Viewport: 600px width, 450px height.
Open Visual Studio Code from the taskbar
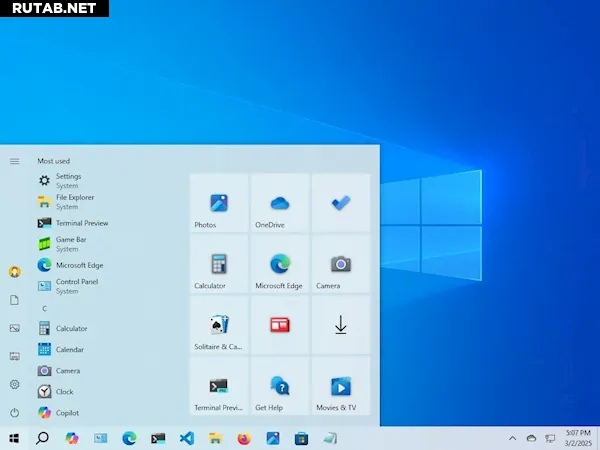pos(186,438)
